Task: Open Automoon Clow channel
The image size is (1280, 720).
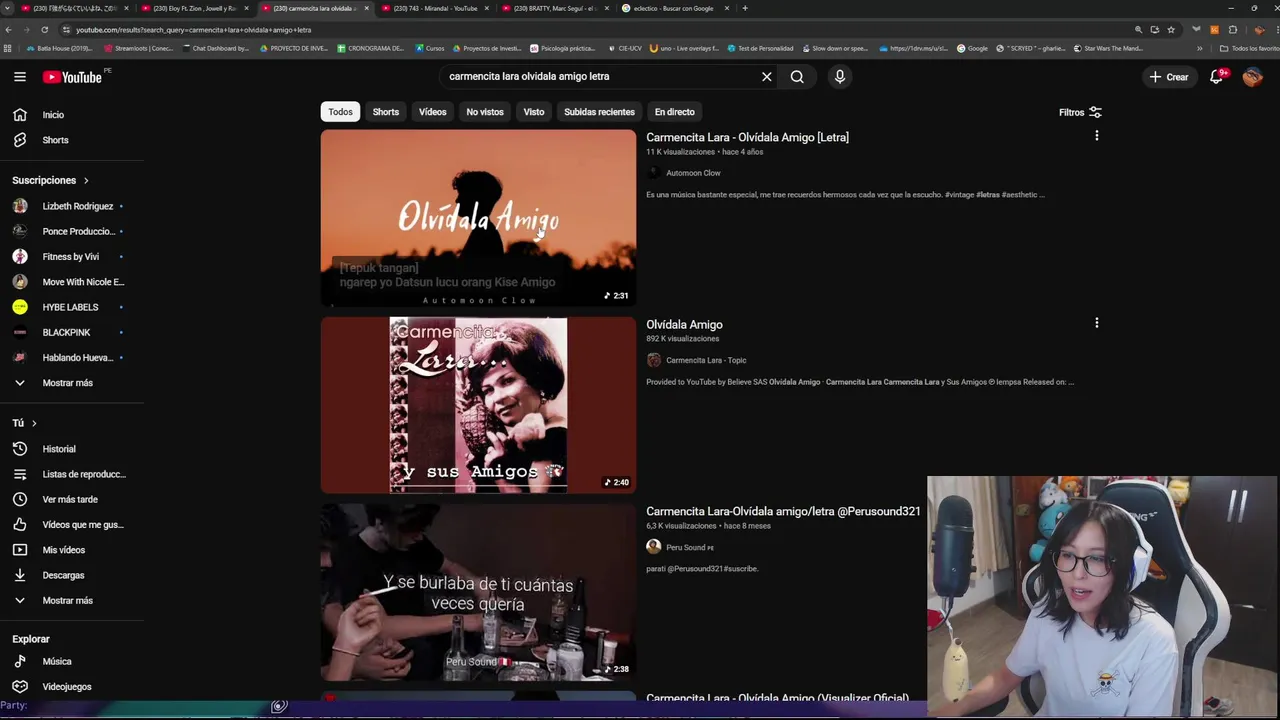Action: click(x=693, y=173)
